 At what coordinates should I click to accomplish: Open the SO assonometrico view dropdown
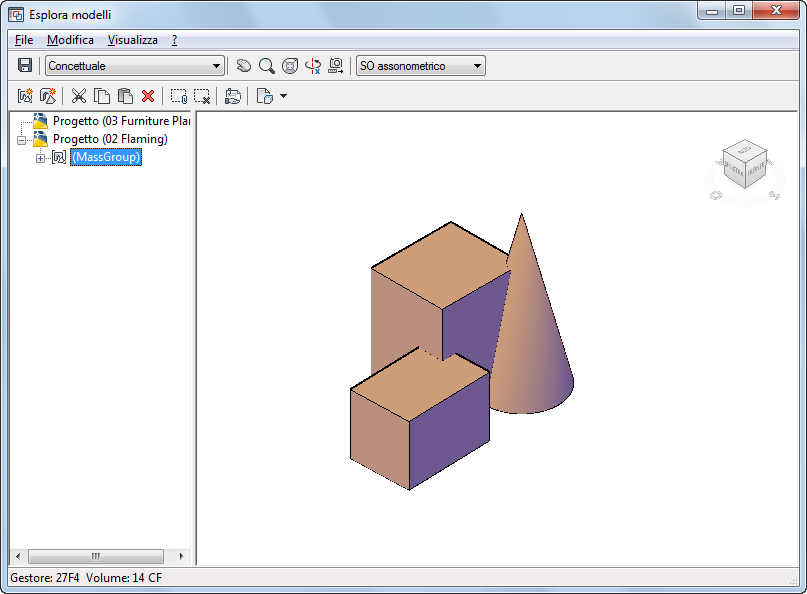[x=421, y=66]
